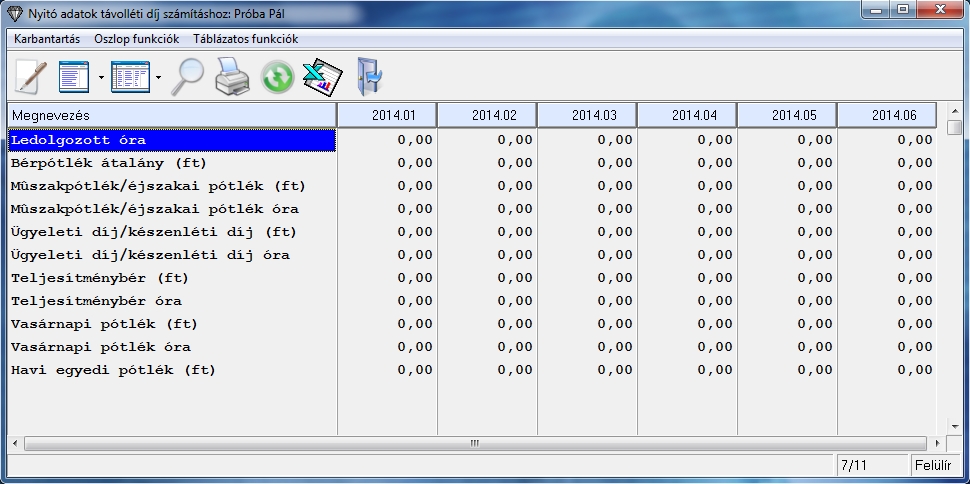Screen dimensions: 970x484
Task: Click the vertical scrollbar down arrow
Action: tap(955, 426)
